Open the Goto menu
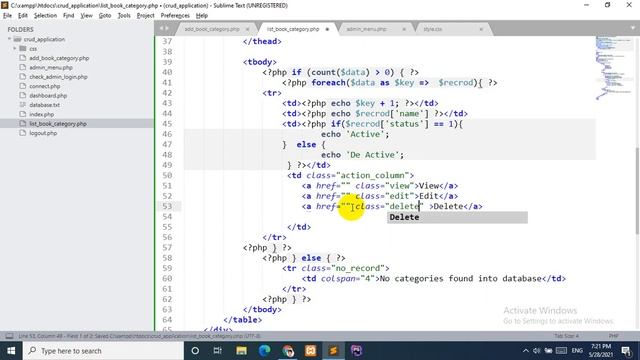This screenshot has width=640, height=360. (105, 16)
